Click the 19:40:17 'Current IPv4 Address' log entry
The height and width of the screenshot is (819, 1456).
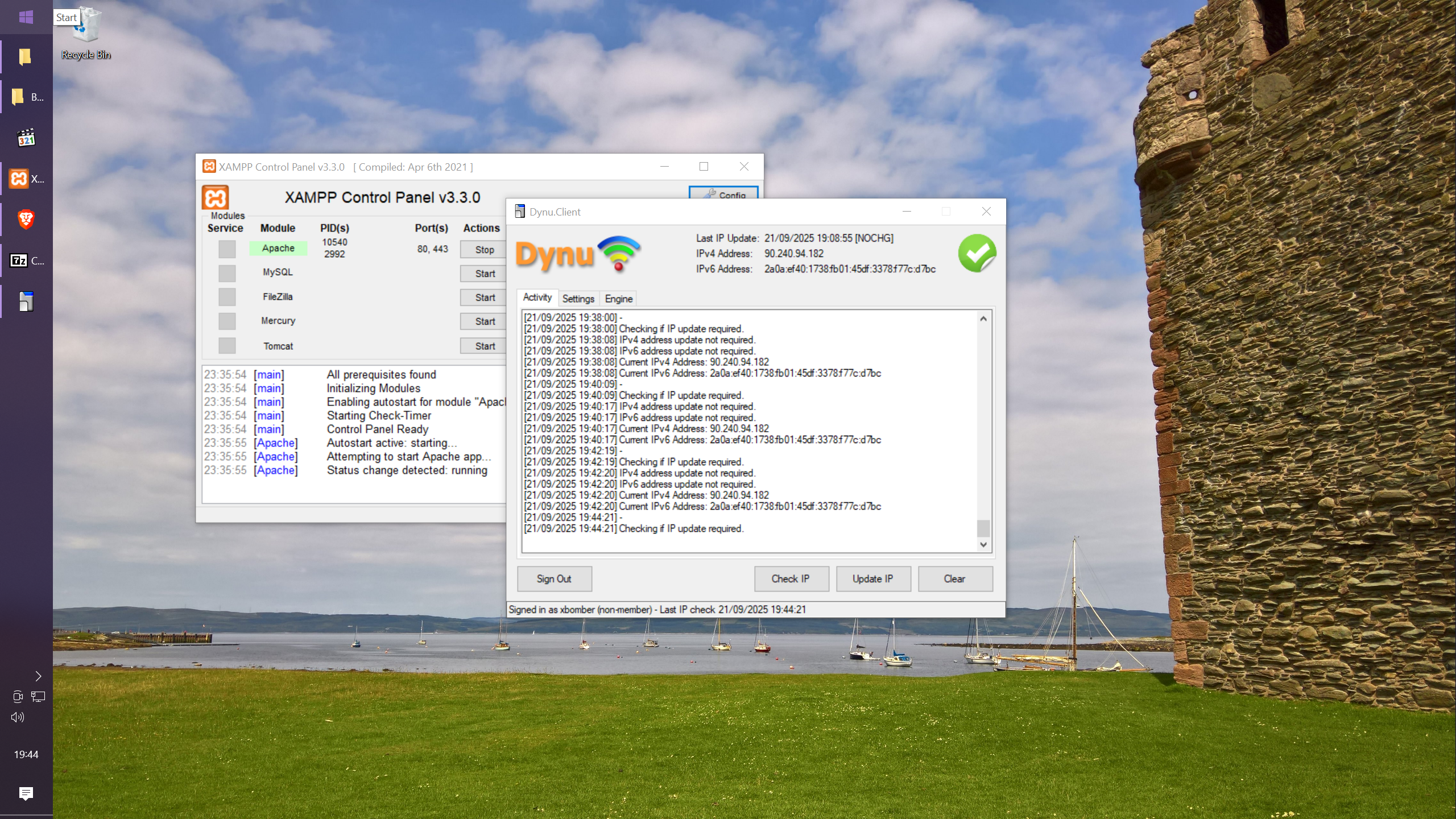coord(646,429)
